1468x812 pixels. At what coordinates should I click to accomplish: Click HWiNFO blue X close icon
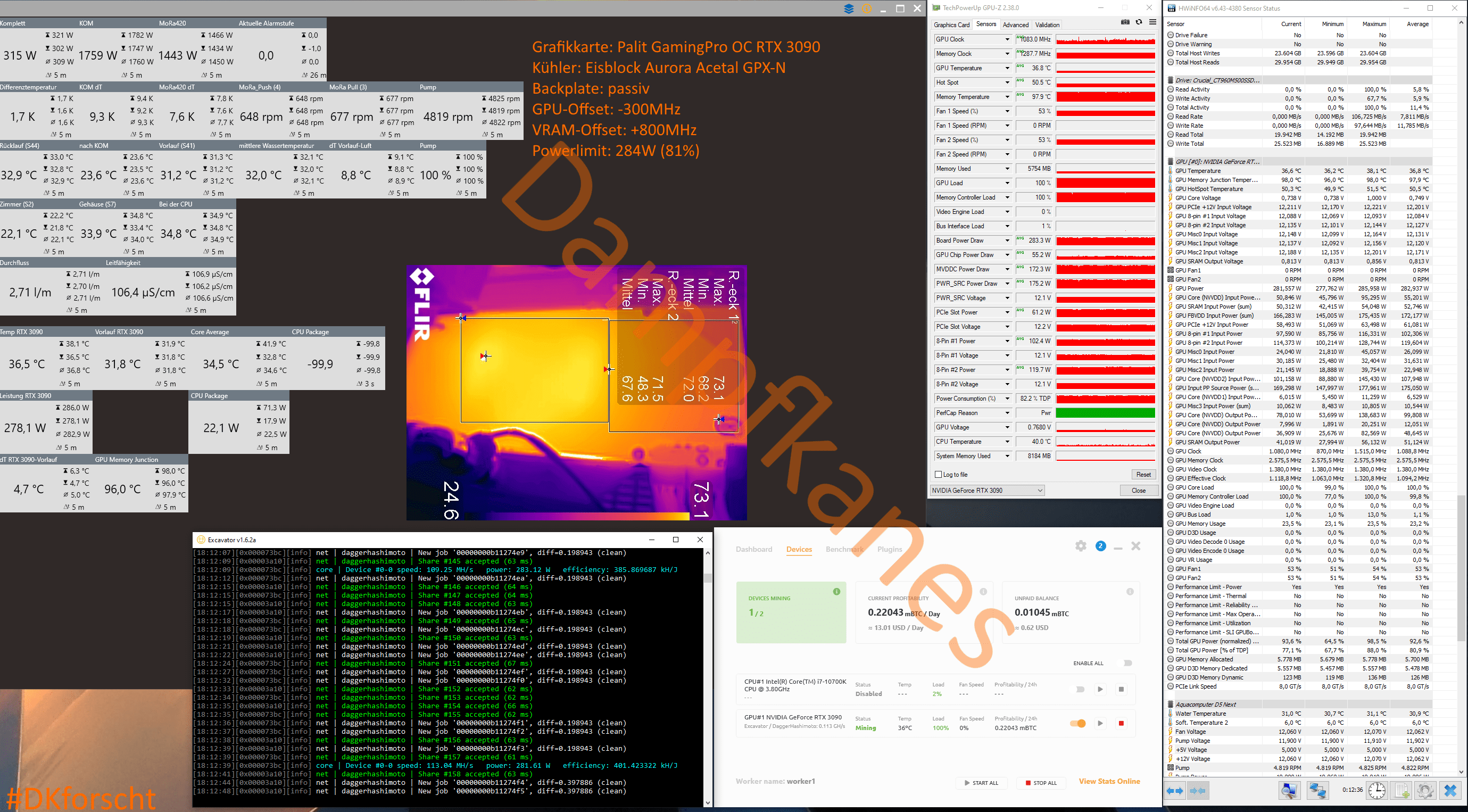[x=1450, y=791]
